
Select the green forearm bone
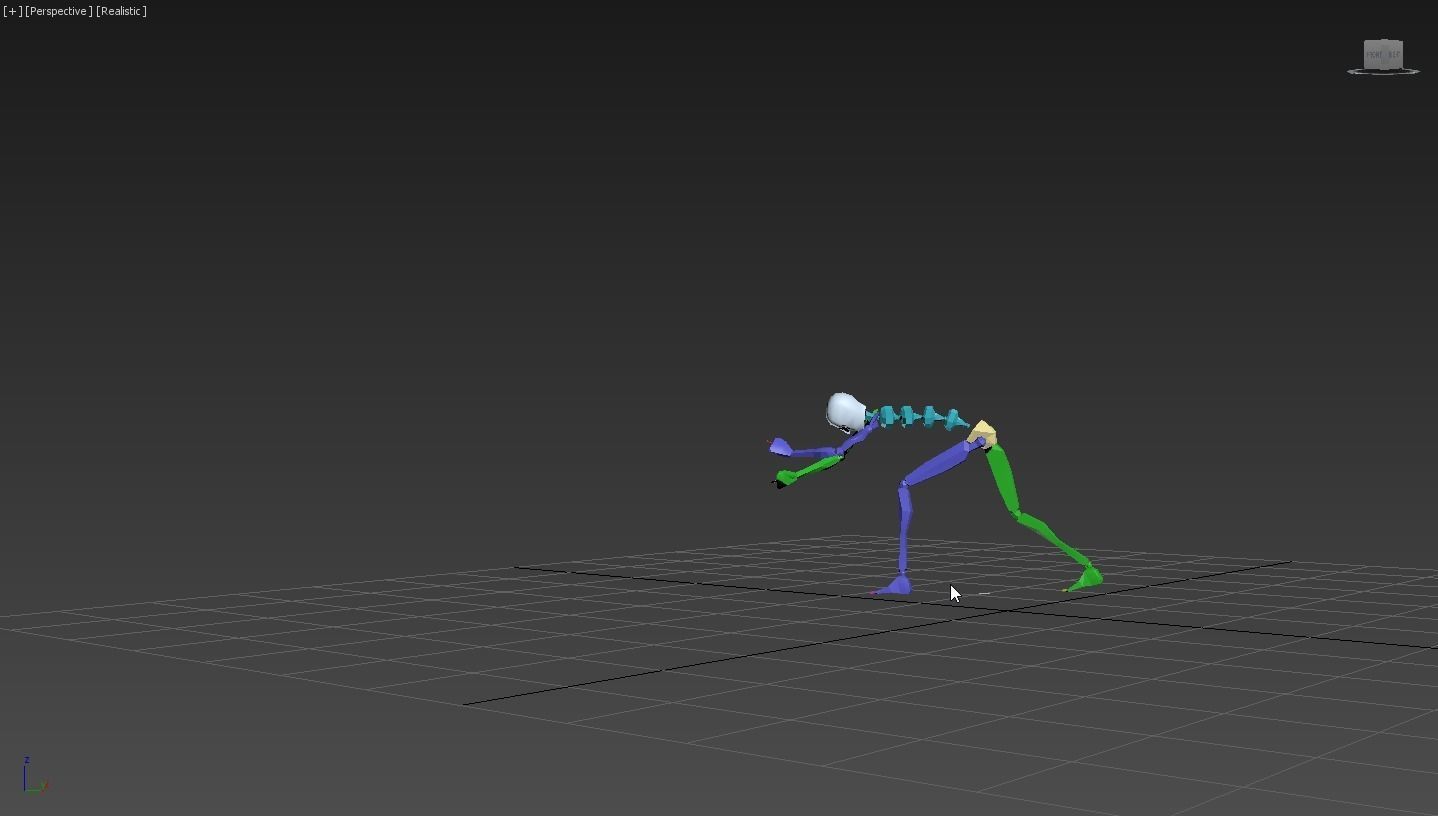(x=819, y=466)
